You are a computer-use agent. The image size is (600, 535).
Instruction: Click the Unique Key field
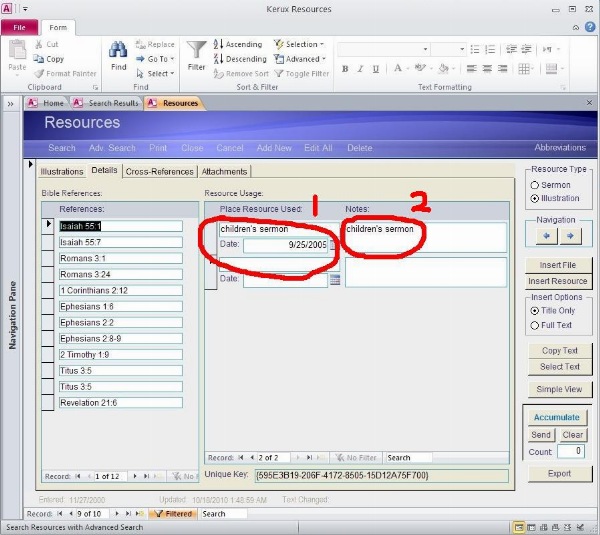pos(382,476)
